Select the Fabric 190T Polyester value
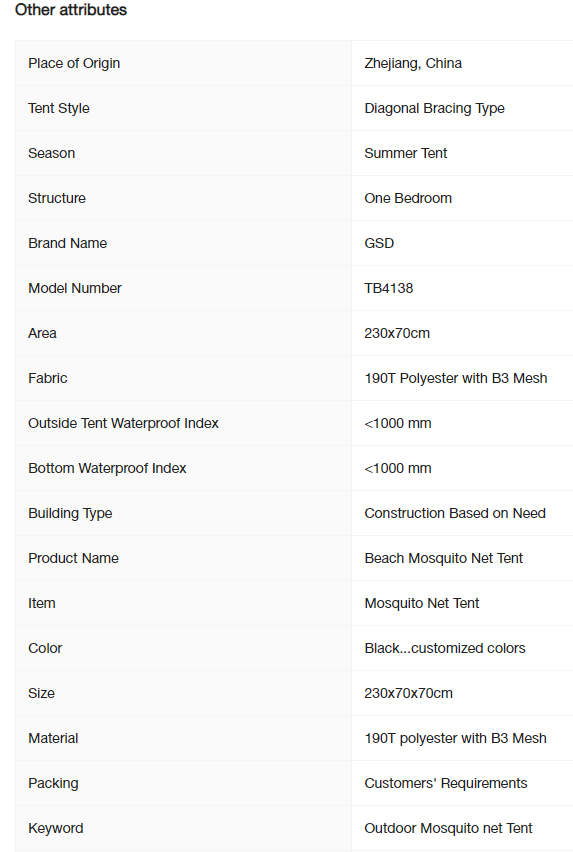This screenshot has width=573, height=852. [x=456, y=378]
